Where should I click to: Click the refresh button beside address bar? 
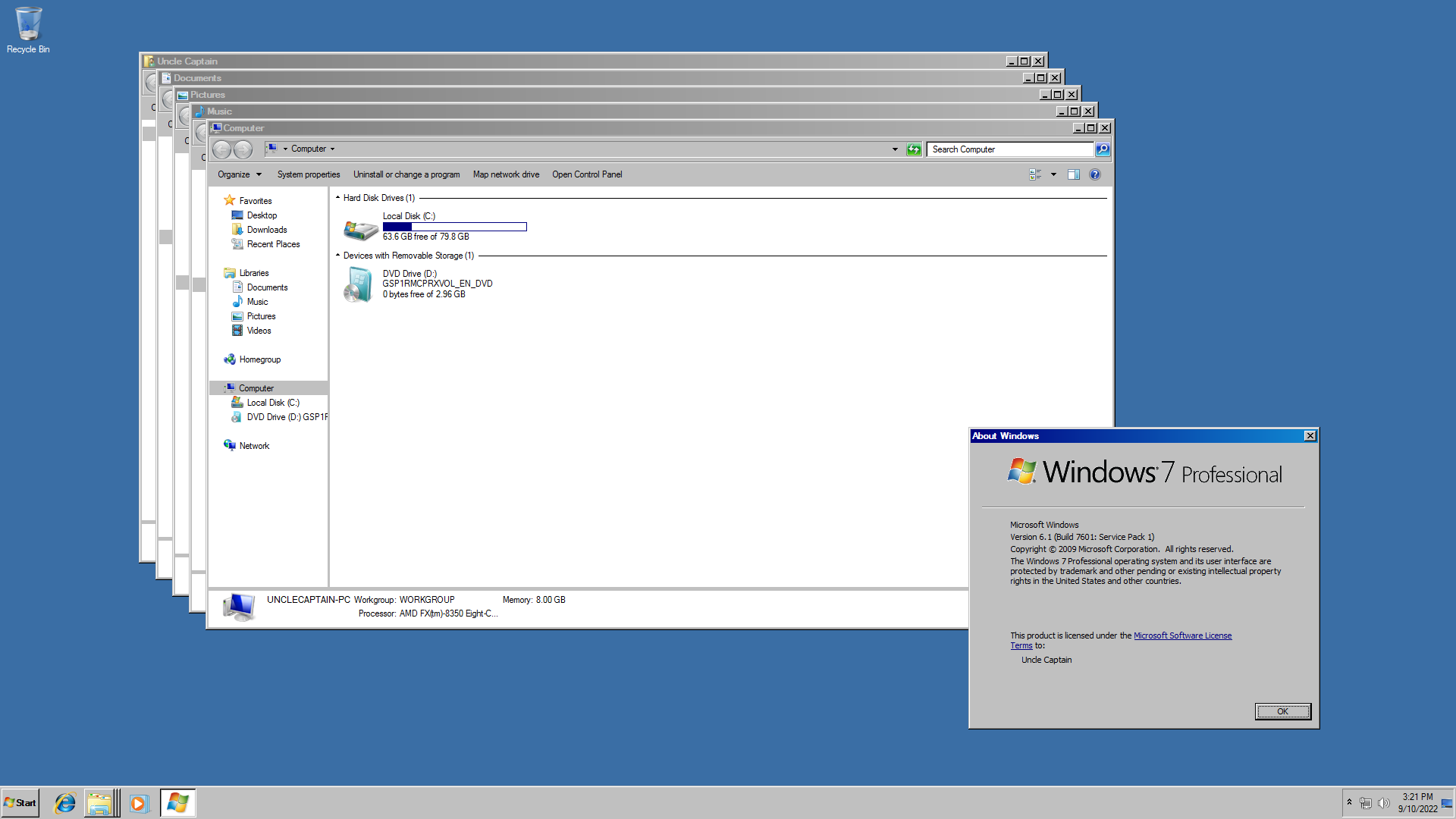[x=914, y=149]
